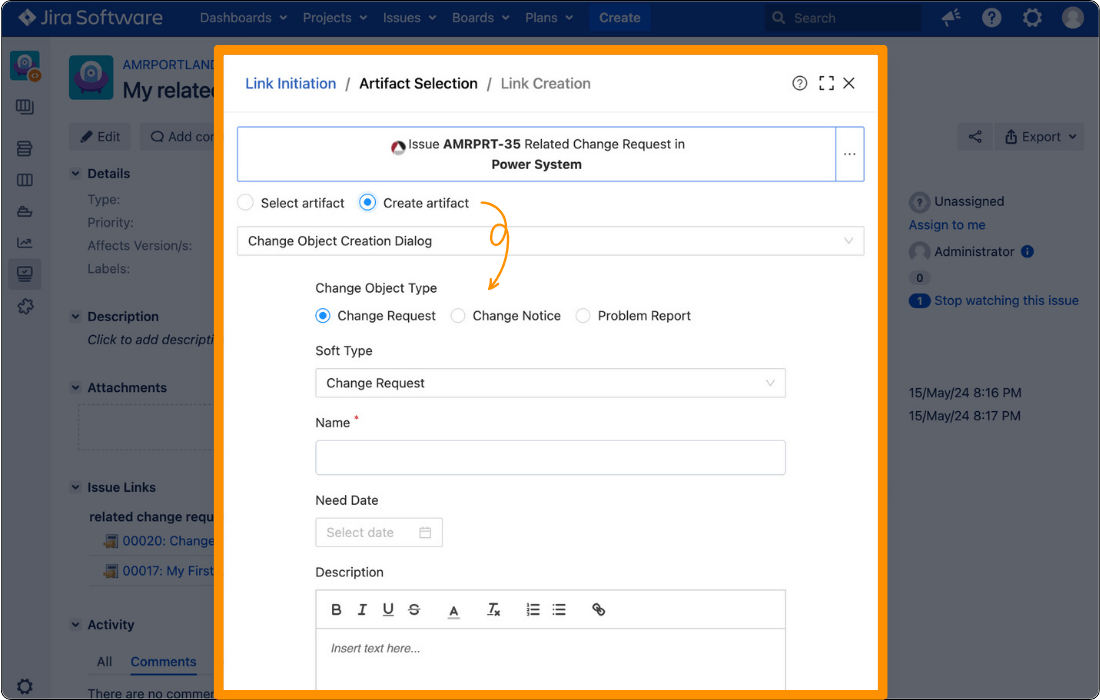Screen dimensions: 1100x700
Task: Insert a numbered list in the description
Action: coord(533,609)
